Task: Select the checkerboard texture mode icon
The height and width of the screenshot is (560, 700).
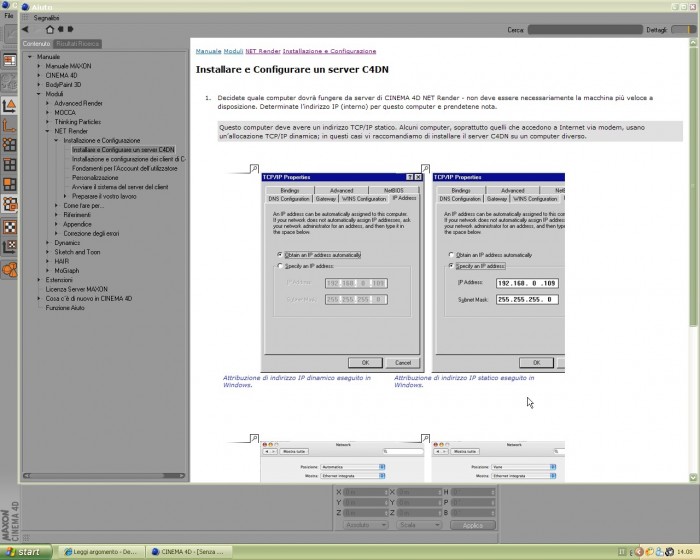Action: [x=9, y=227]
